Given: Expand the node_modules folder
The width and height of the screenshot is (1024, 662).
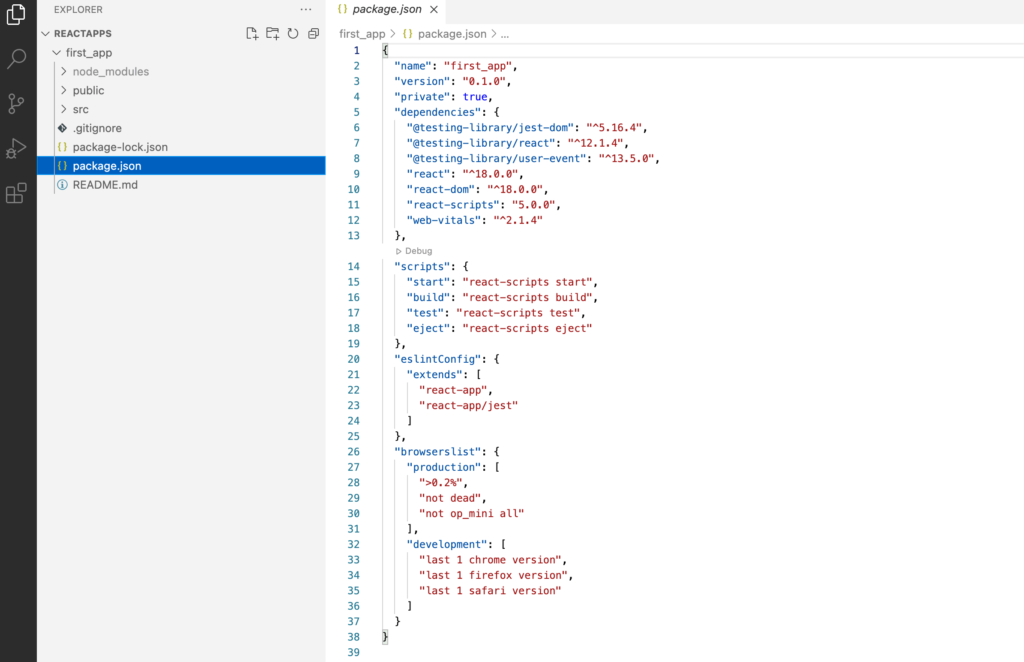Looking at the screenshot, I should point(110,71).
